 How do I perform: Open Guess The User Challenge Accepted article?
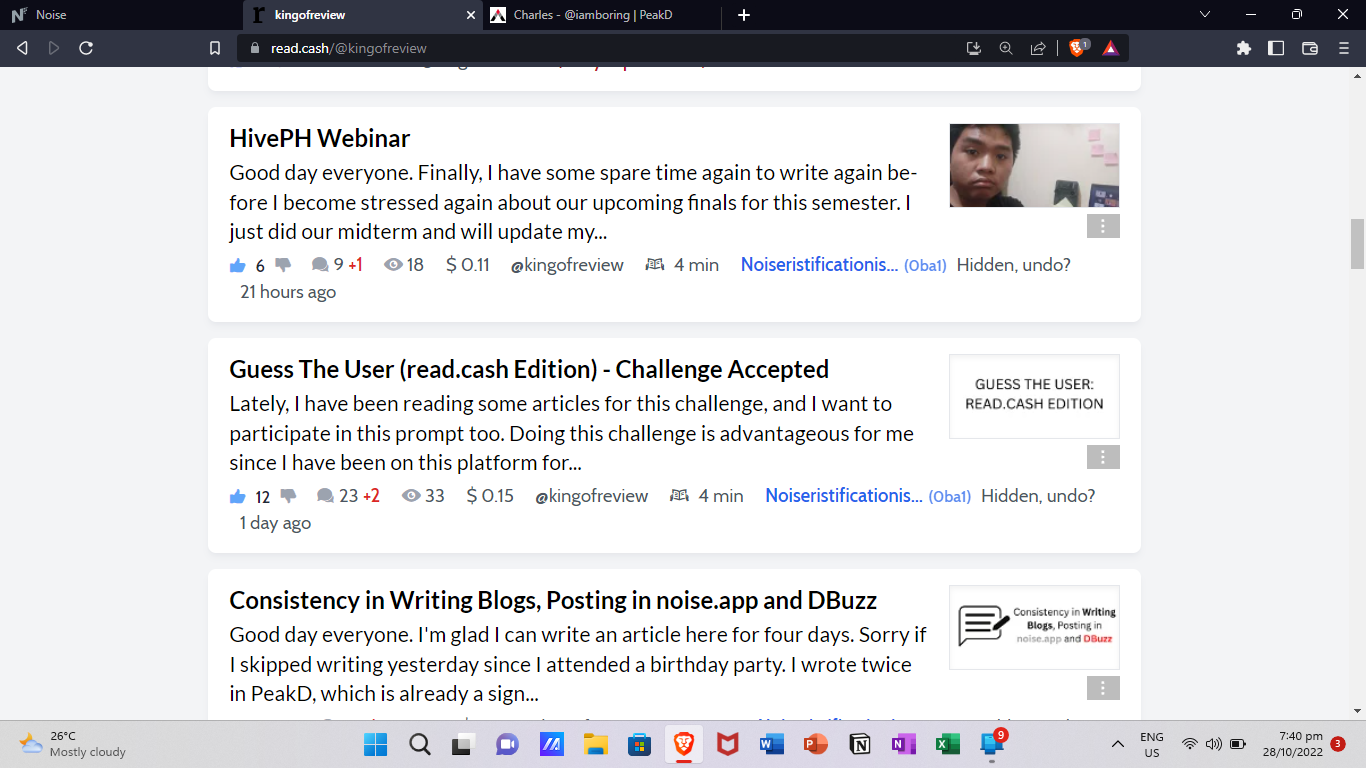click(x=529, y=369)
